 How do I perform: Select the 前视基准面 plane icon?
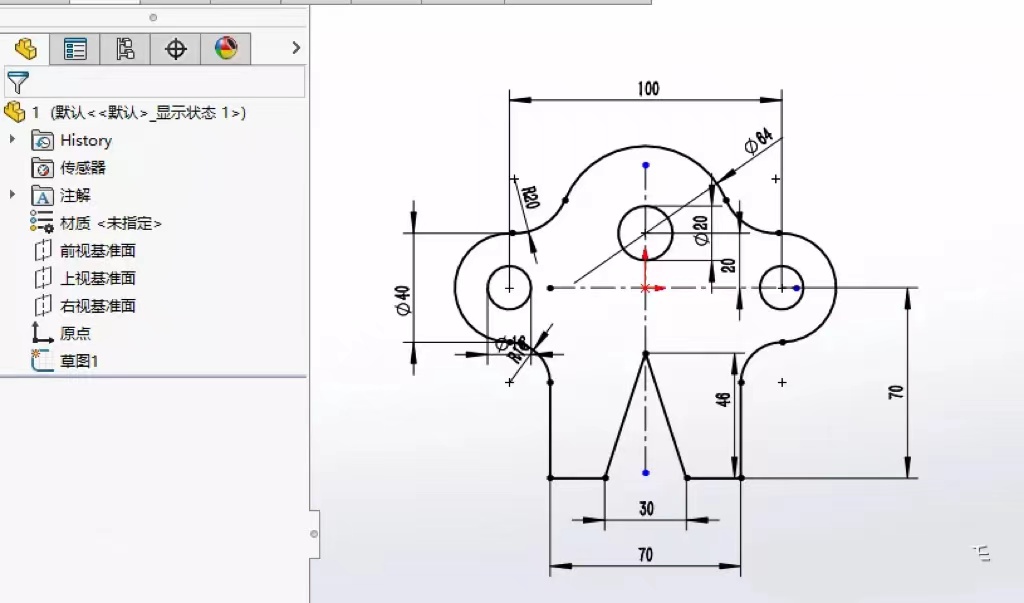(x=43, y=250)
